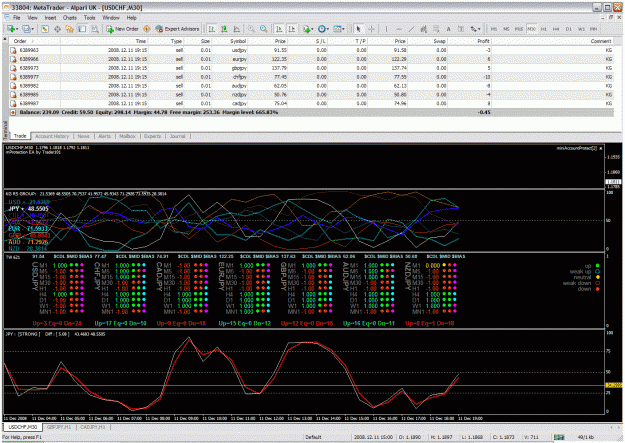Viewport: 625px width, 443px height.
Task: Open the GBPJPY,H1 chart tab
Action: [x=59, y=427]
